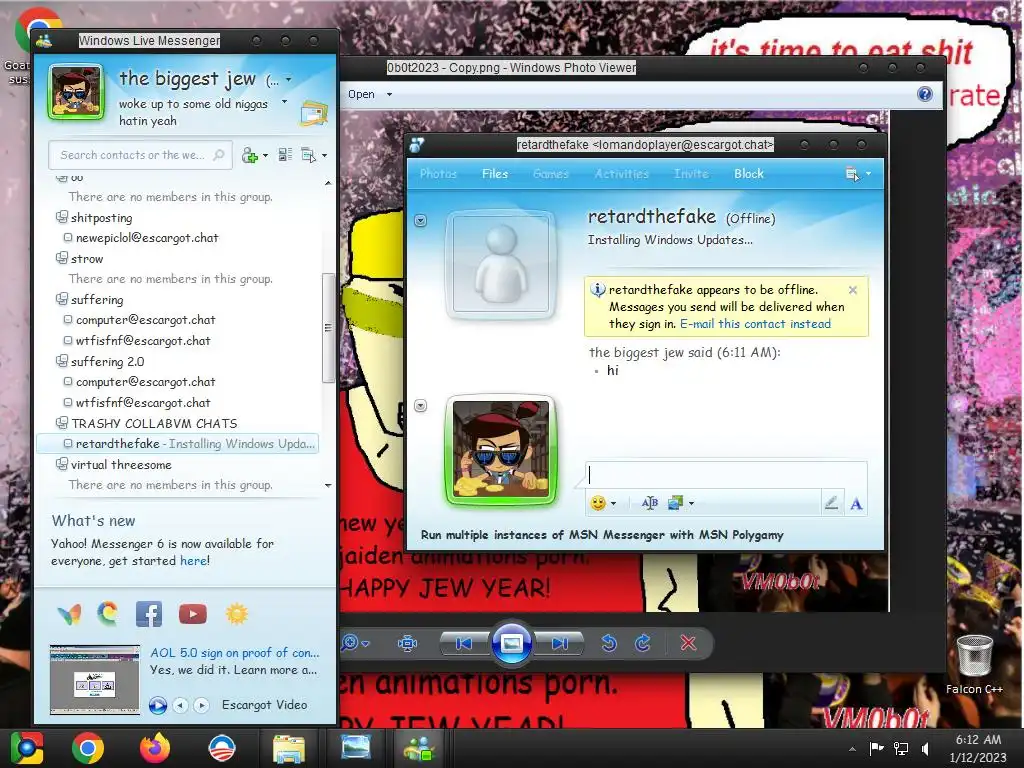Hide the contact's display picture in chat
The image size is (1024, 768).
click(421, 221)
